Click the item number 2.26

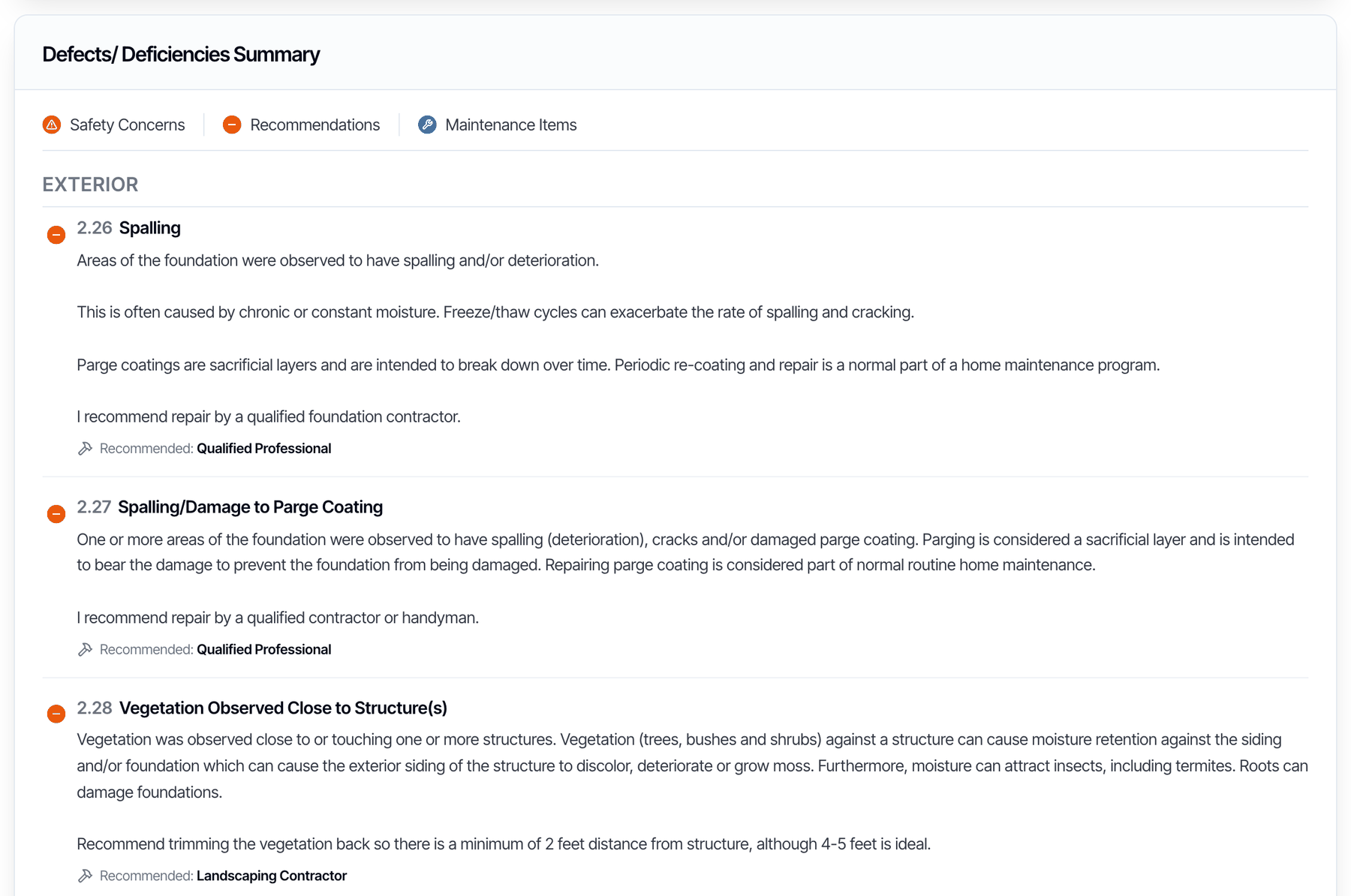click(x=95, y=228)
